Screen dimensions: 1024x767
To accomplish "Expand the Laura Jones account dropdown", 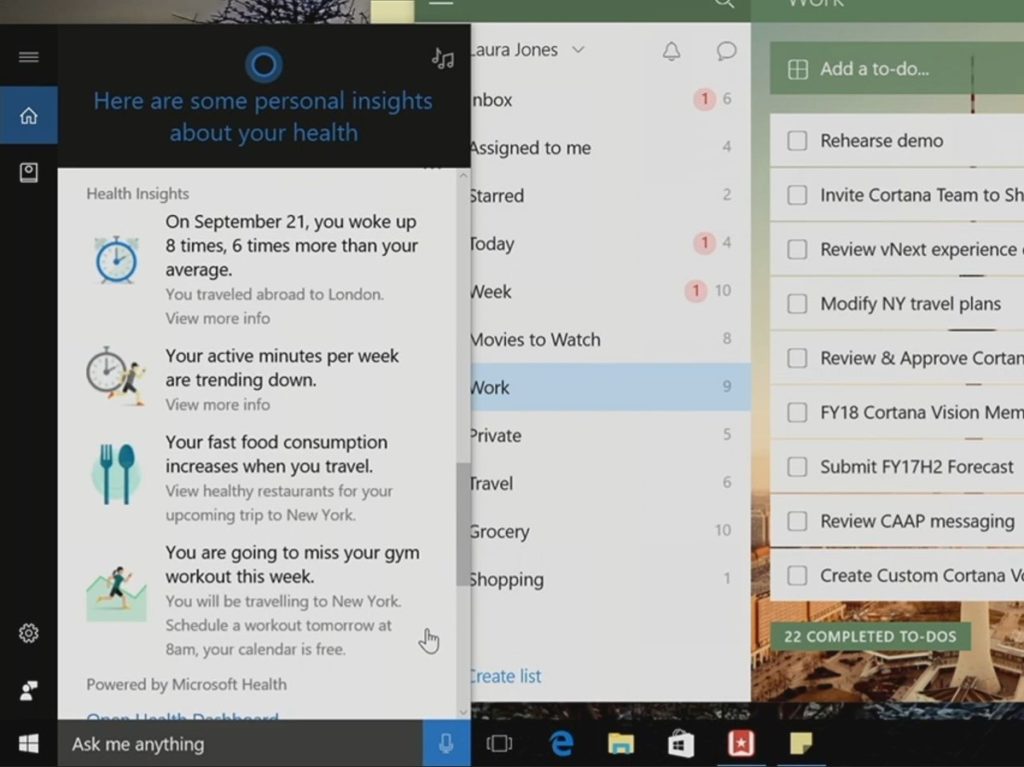I will (578, 50).
